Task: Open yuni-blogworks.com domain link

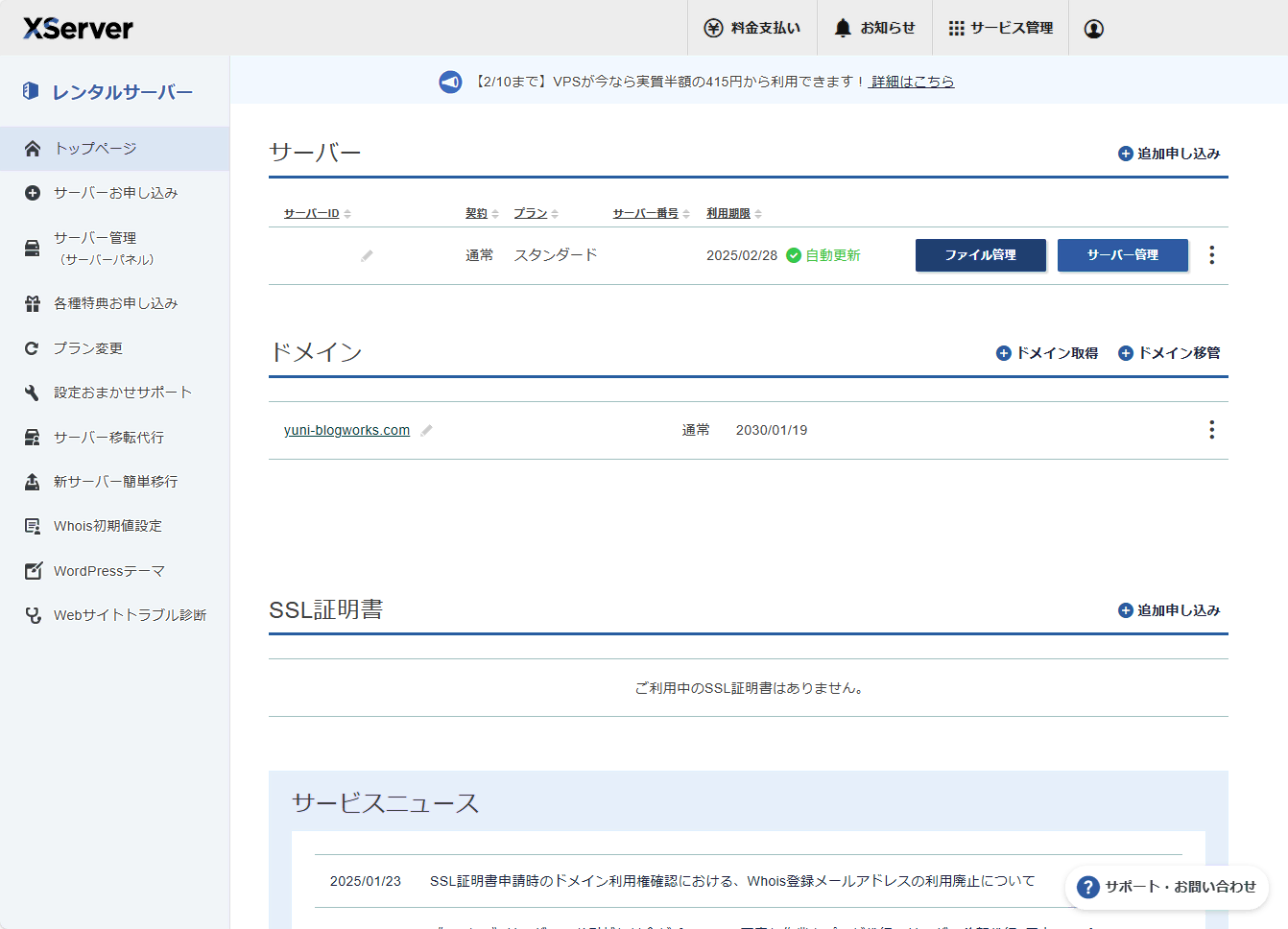Action: [x=346, y=430]
